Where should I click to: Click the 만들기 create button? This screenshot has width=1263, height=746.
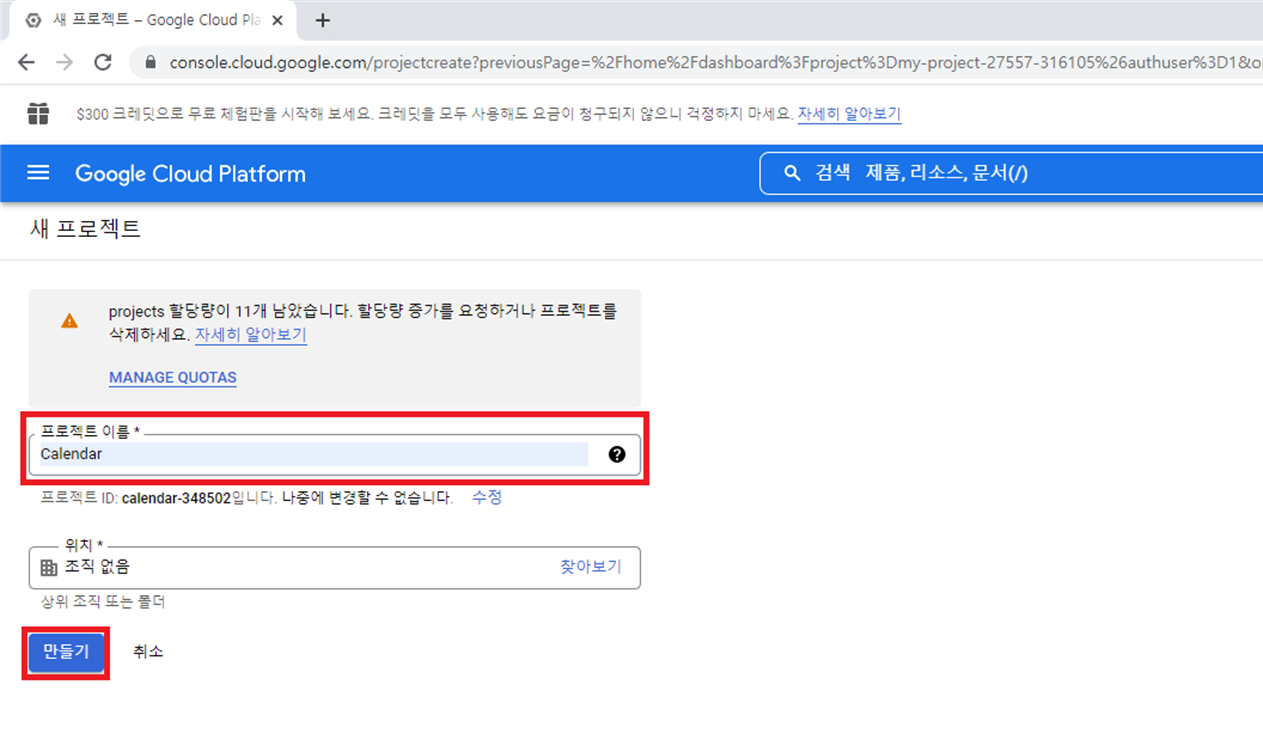66,651
